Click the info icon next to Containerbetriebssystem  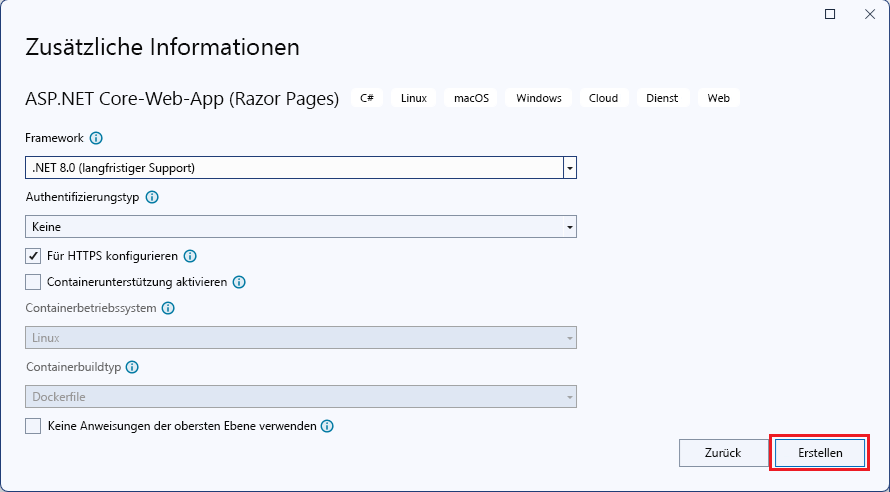coord(168,308)
